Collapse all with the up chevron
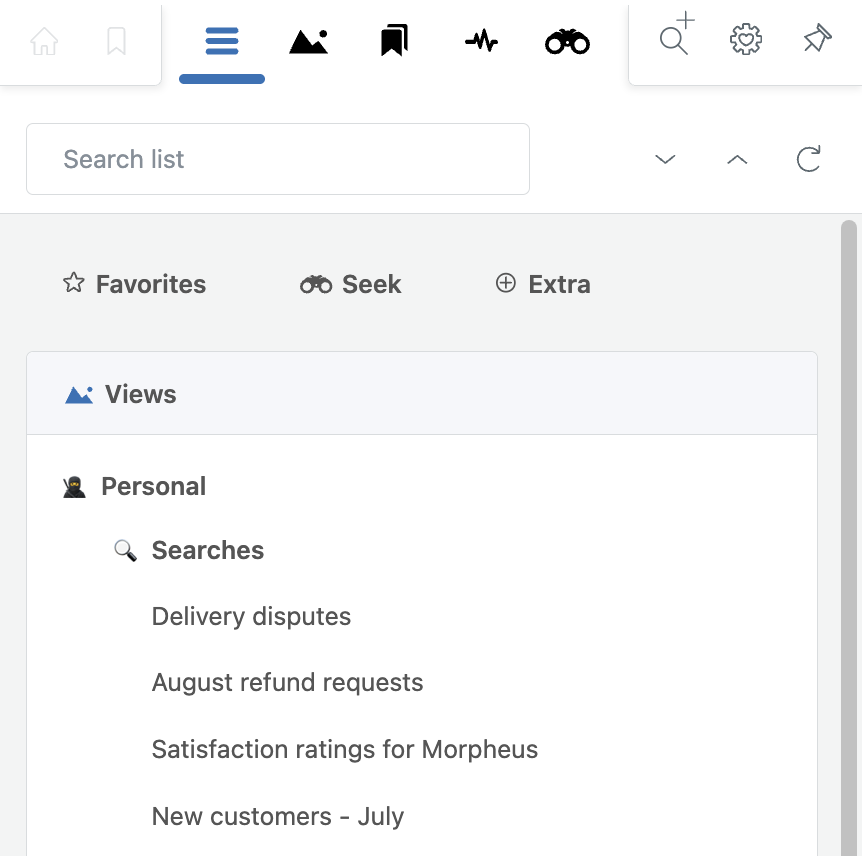This screenshot has width=862, height=856. pos(737,159)
